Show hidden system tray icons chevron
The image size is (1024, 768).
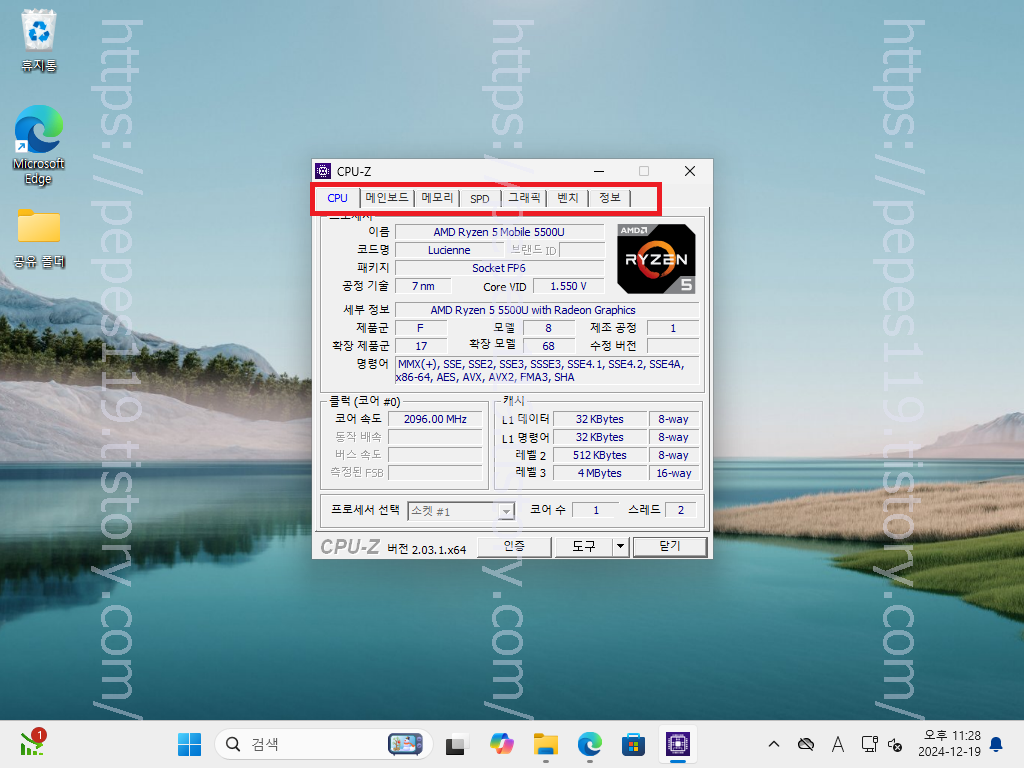pyautogui.click(x=774, y=744)
